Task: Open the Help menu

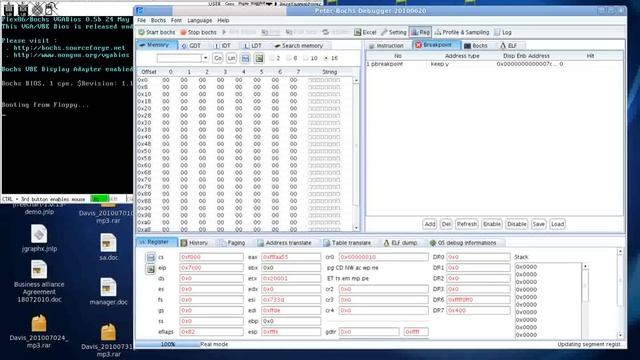Action: [223, 20]
